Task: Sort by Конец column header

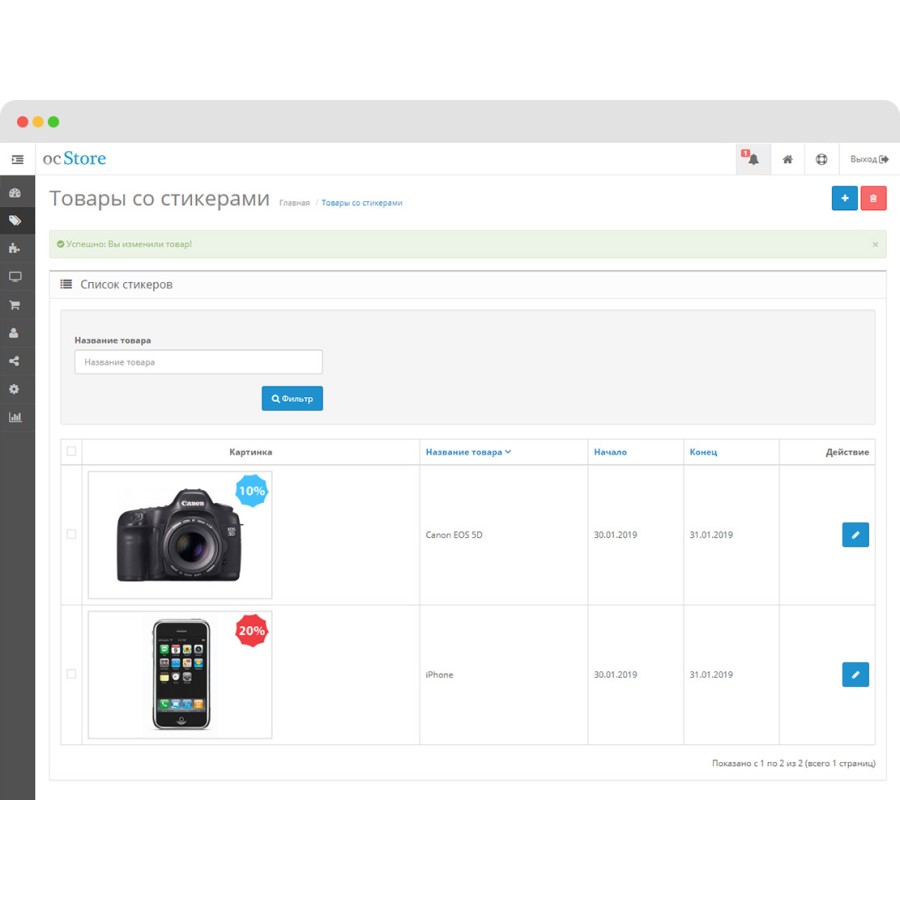Action: (x=703, y=452)
